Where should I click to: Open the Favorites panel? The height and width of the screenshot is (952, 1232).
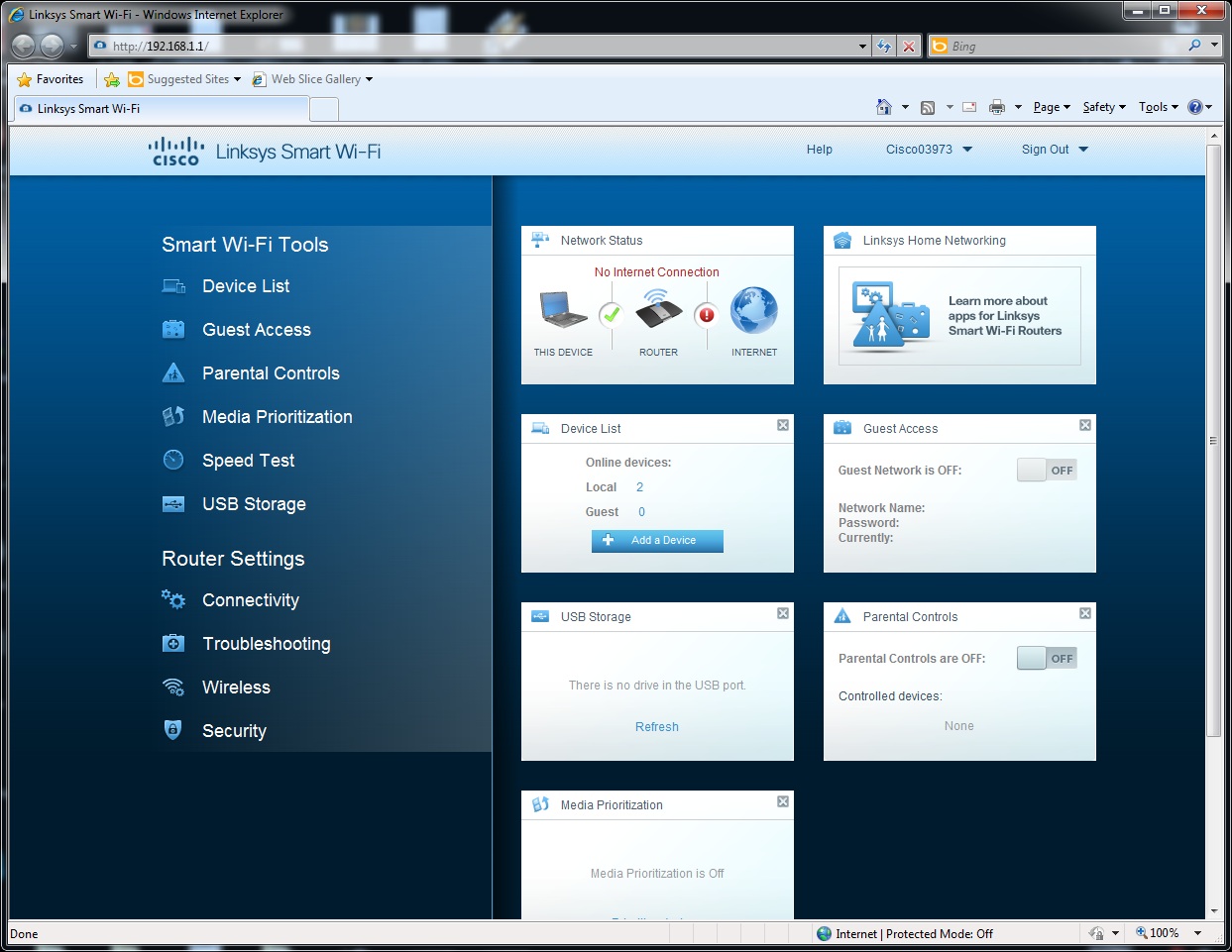51,79
